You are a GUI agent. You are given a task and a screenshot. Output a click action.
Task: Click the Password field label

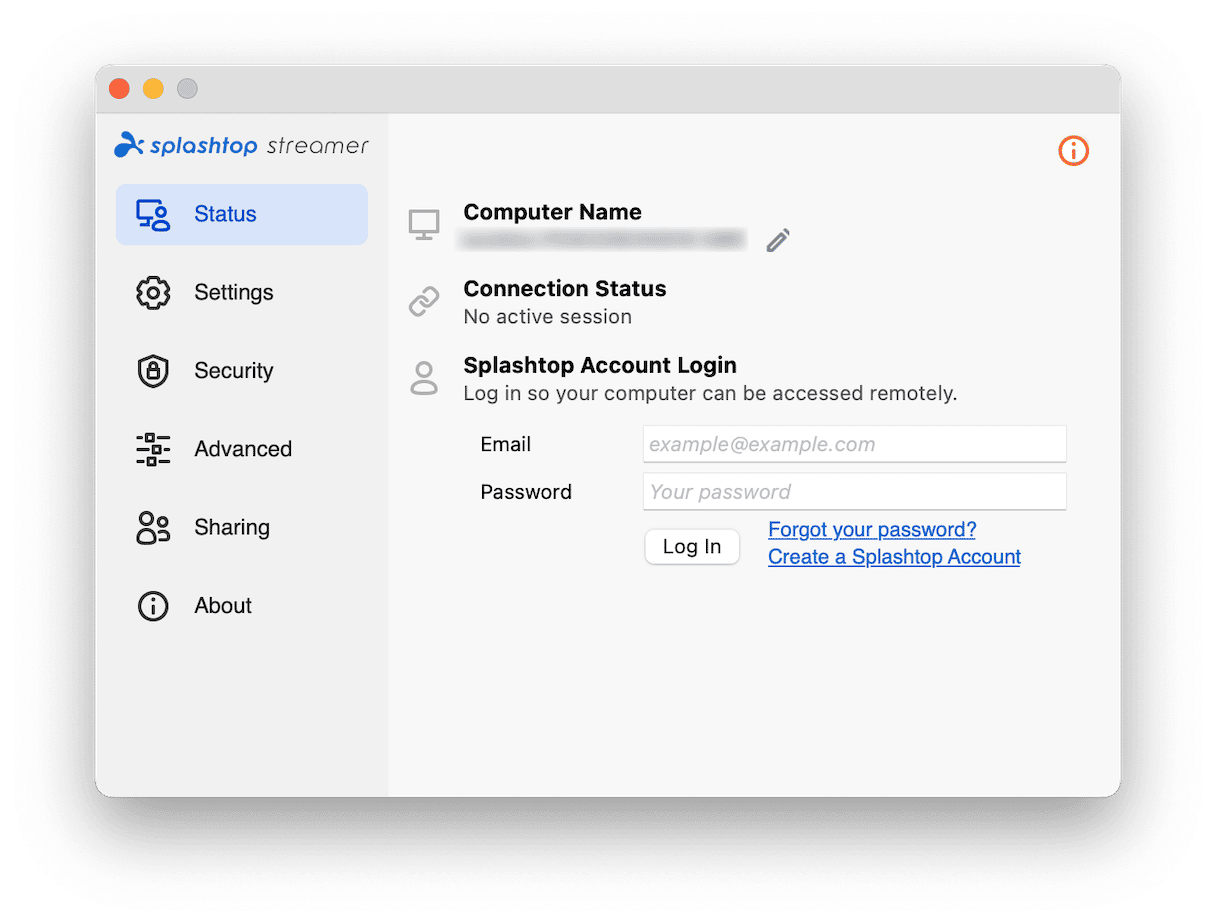coord(526,492)
